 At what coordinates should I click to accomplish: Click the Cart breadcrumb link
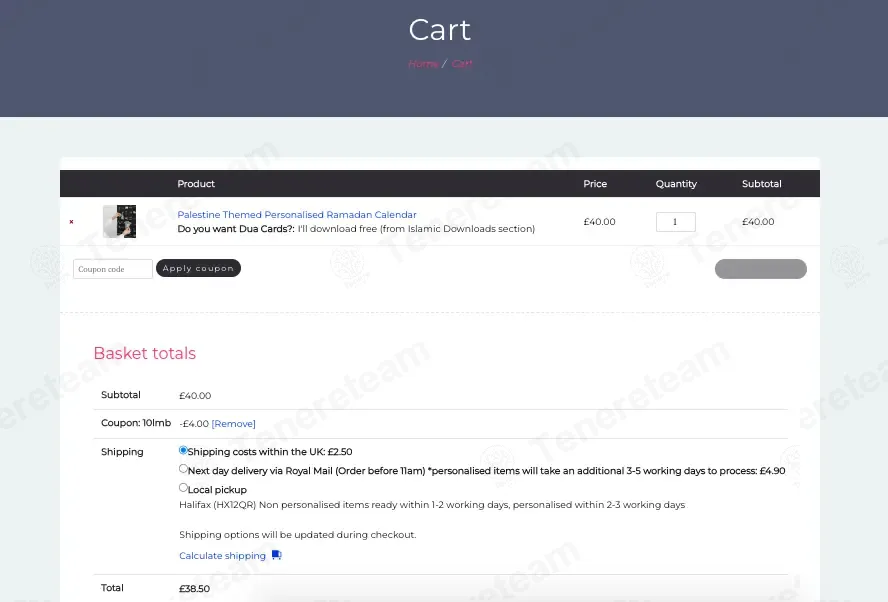(462, 63)
